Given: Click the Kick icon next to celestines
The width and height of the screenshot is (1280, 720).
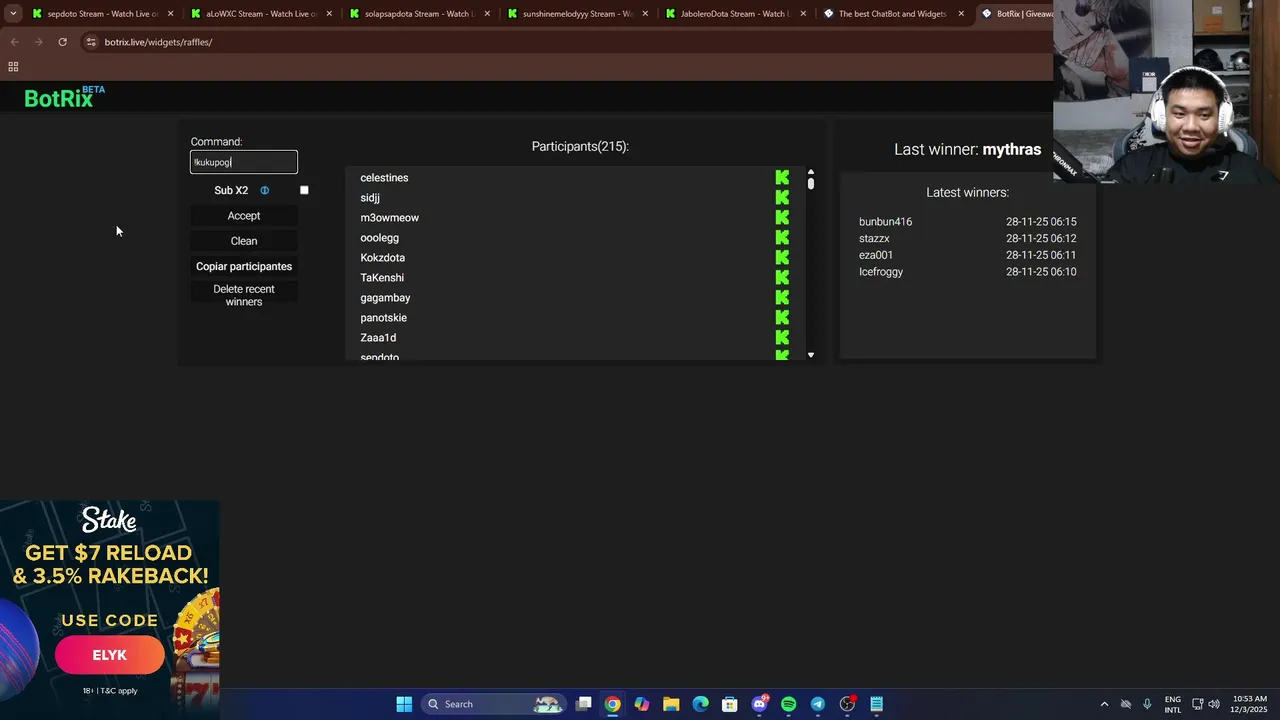Looking at the screenshot, I should pyautogui.click(x=782, y=178).
